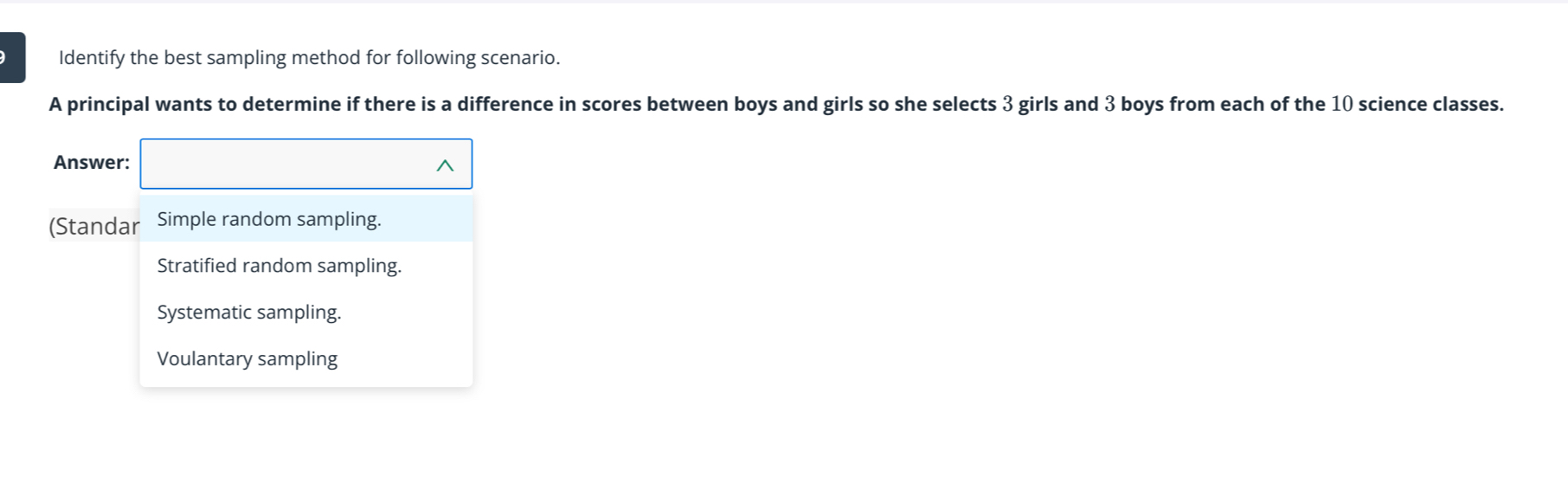Image resolution: width=1568 pixels, height=503 pixels.
Task: Collapse the Answer dropdown using the chevron arrow
Action: [x=445, y=165]
